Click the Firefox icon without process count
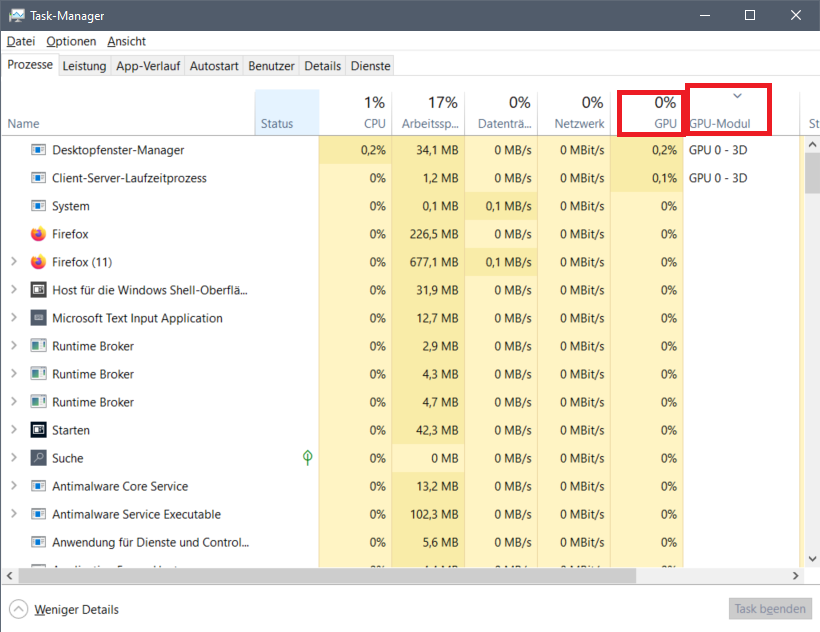This screenshot has width=820, height=632. pos(38,234)
